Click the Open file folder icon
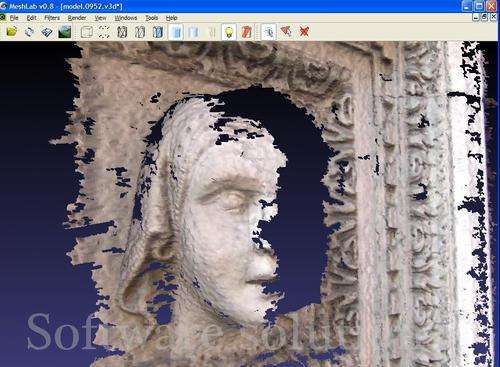 click(x=12, y=32)
